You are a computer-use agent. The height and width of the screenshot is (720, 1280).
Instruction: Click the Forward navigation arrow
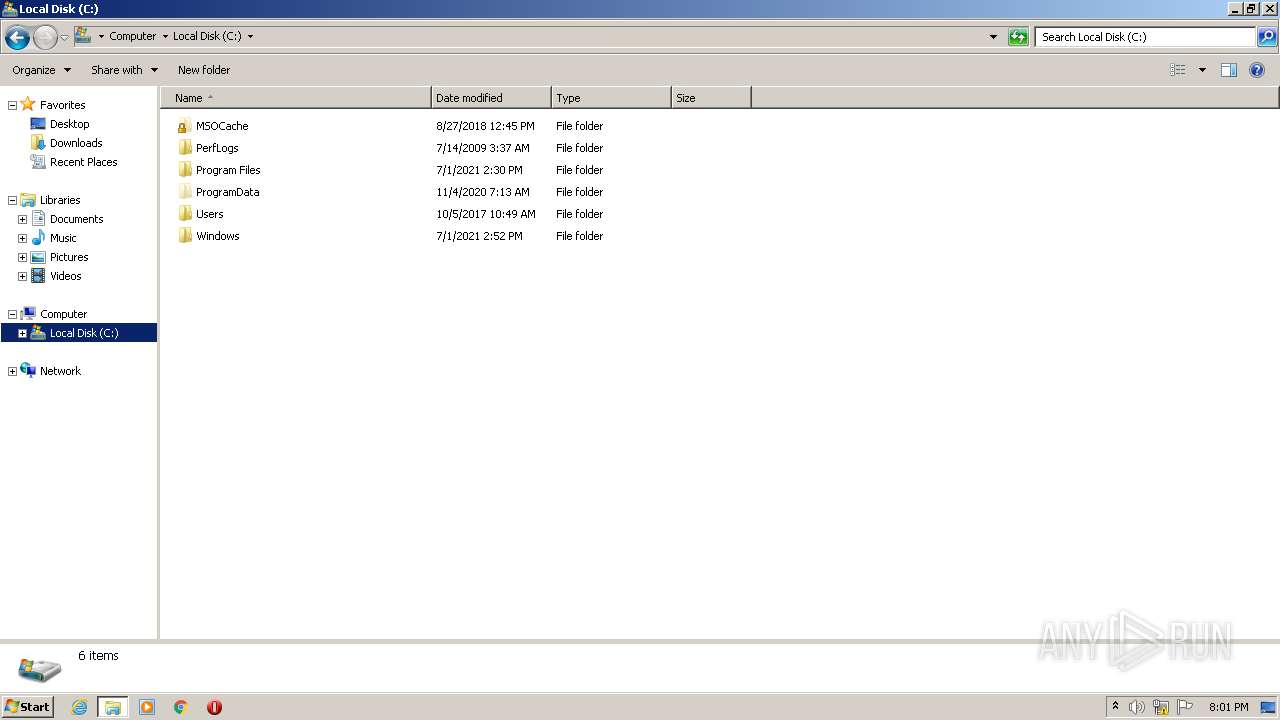coord(45,38)
